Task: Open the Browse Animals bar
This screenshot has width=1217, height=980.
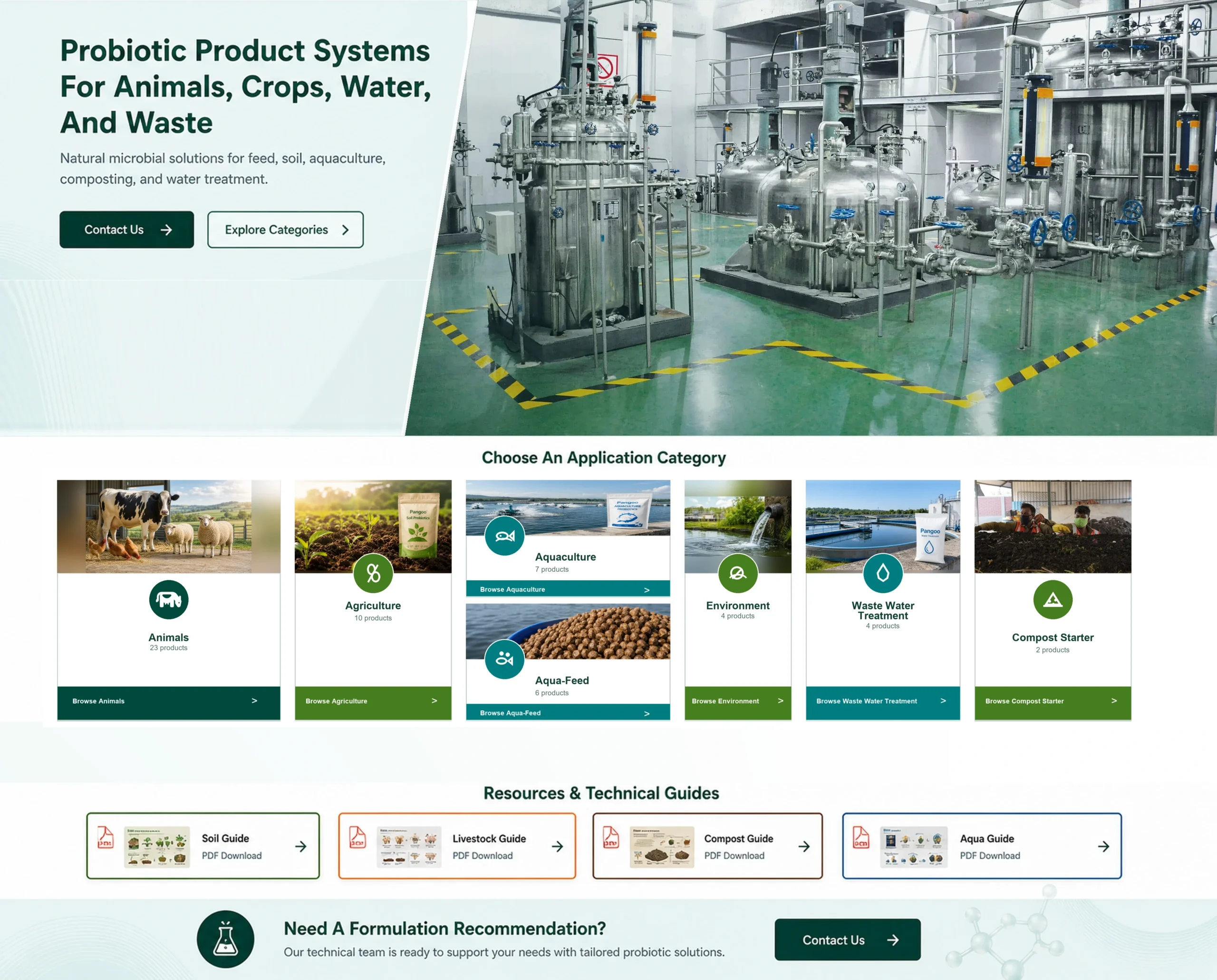Action: [x=168, y=703]
